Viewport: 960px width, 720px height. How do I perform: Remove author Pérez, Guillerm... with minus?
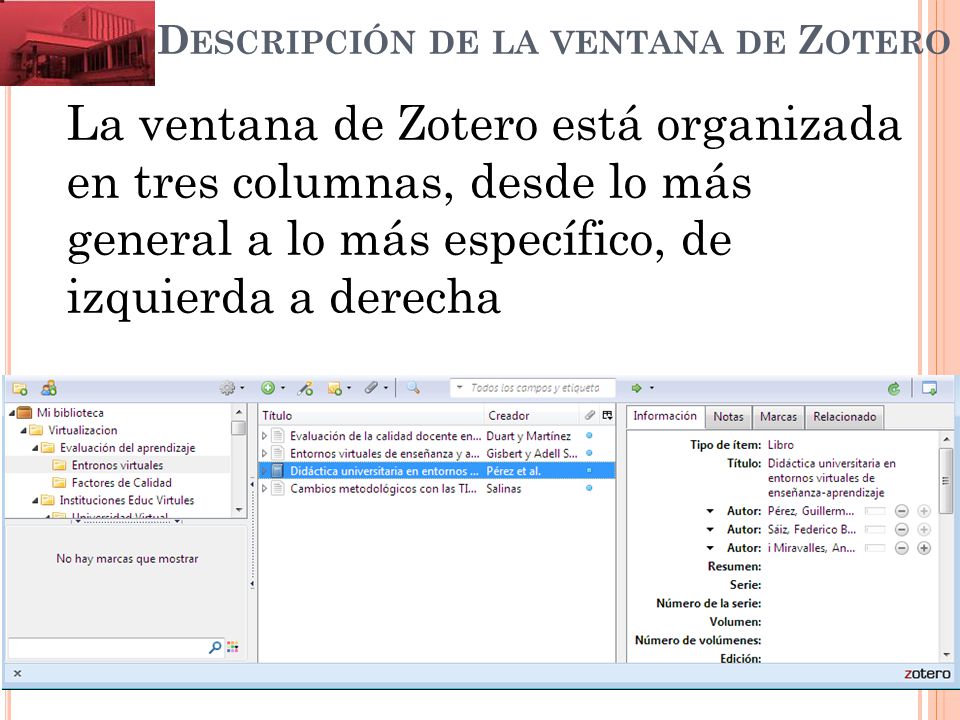pyautogui.click(x=901, y=511)
